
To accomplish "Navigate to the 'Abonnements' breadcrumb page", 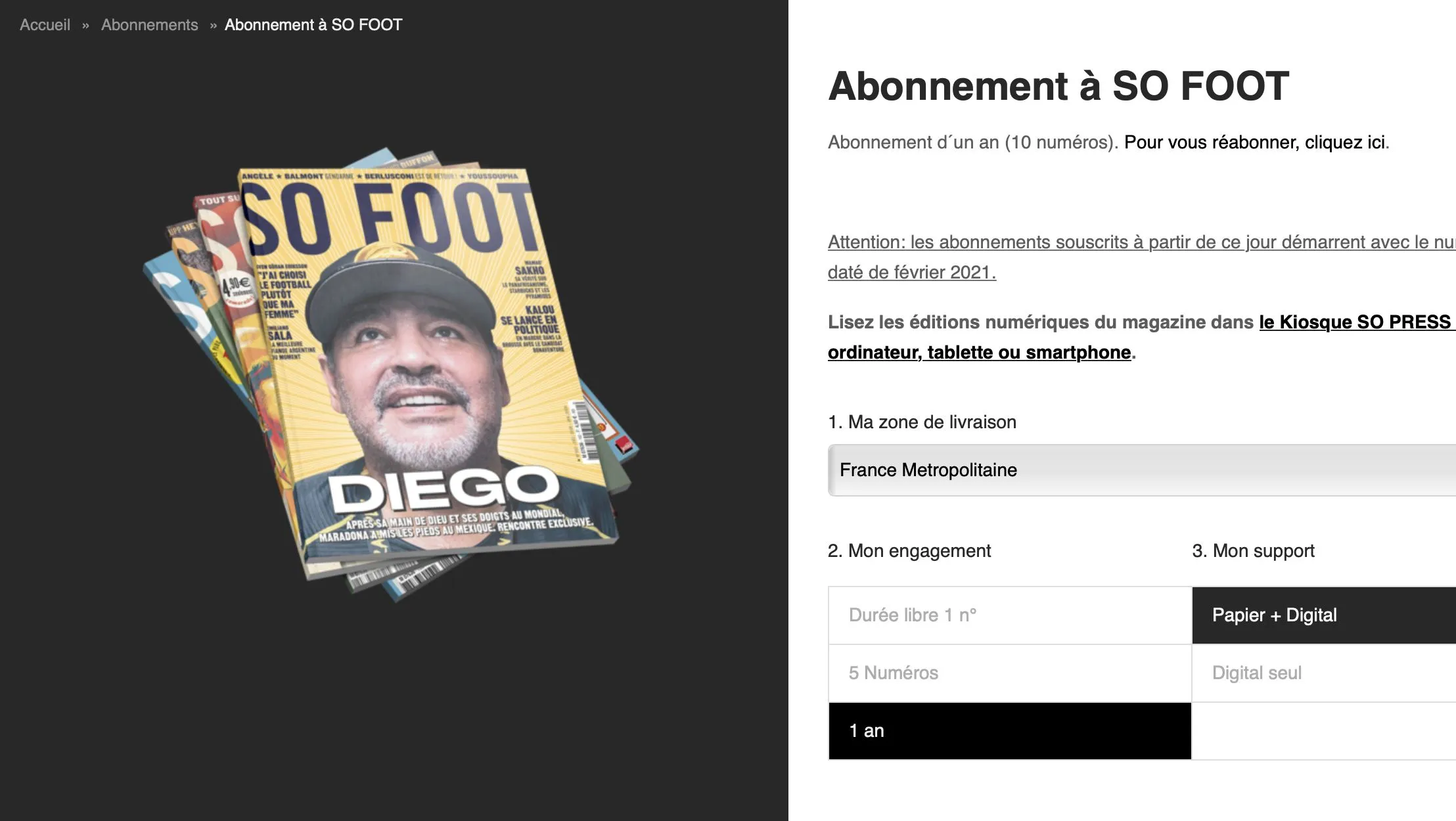I will 149,24.
